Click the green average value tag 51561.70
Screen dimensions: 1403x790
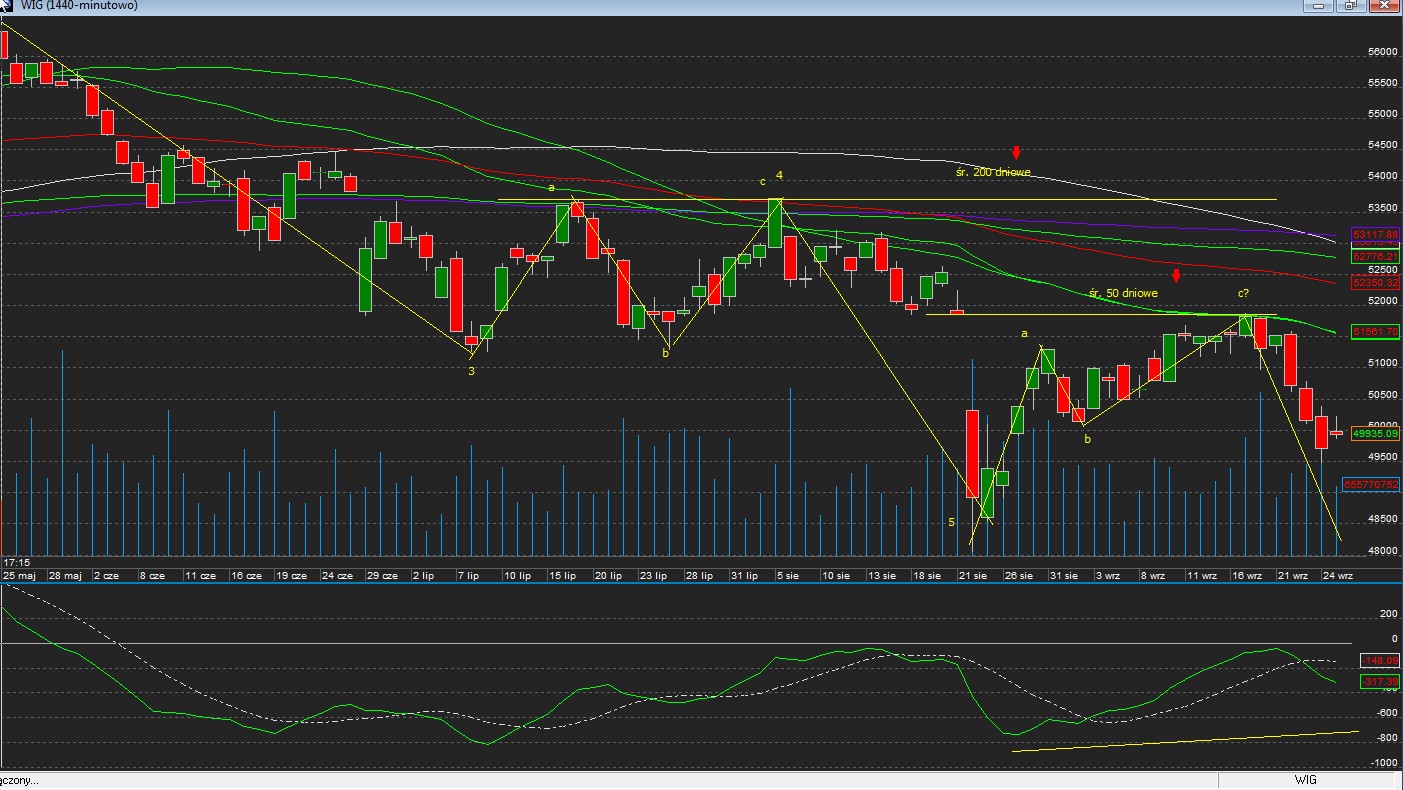click(1375, 331)
